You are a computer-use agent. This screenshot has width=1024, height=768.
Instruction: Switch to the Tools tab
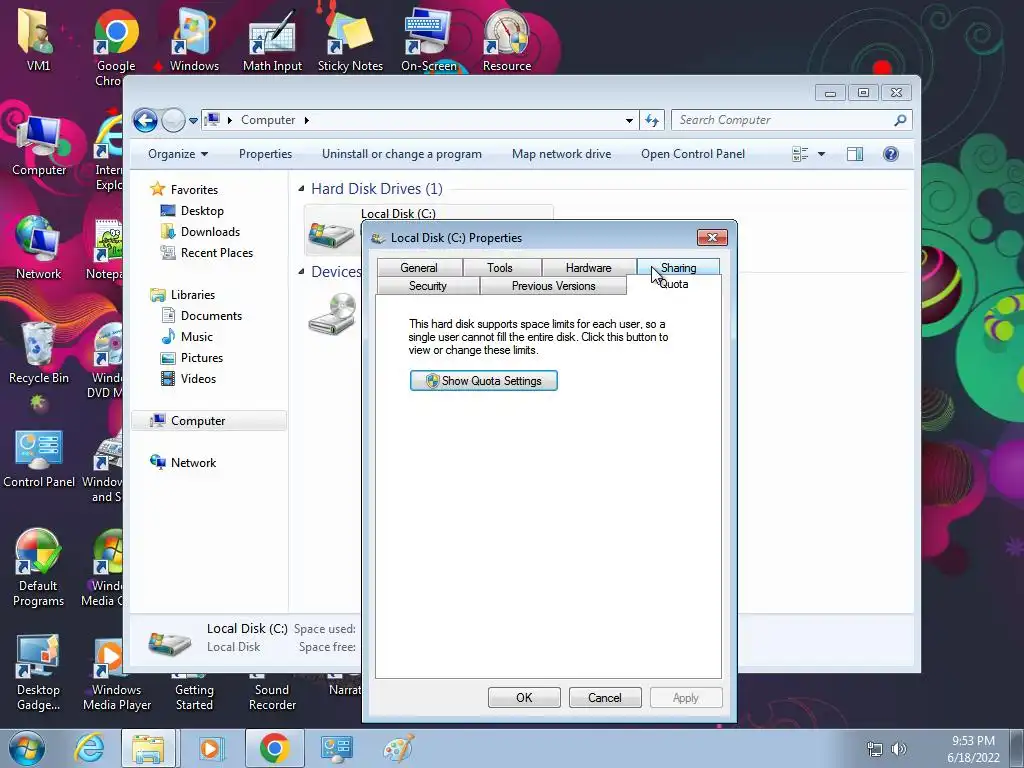coord(500,268)
